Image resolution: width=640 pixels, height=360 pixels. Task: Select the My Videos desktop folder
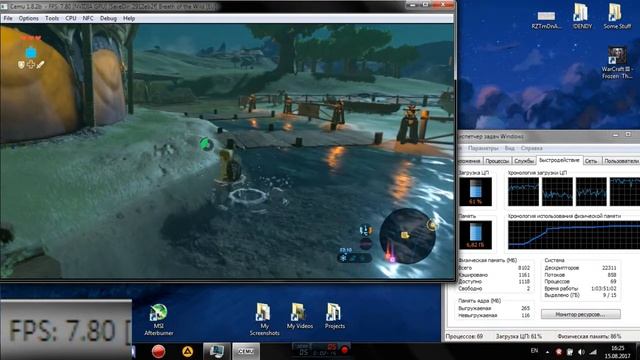pyautogui.click(x=300, y=316)
